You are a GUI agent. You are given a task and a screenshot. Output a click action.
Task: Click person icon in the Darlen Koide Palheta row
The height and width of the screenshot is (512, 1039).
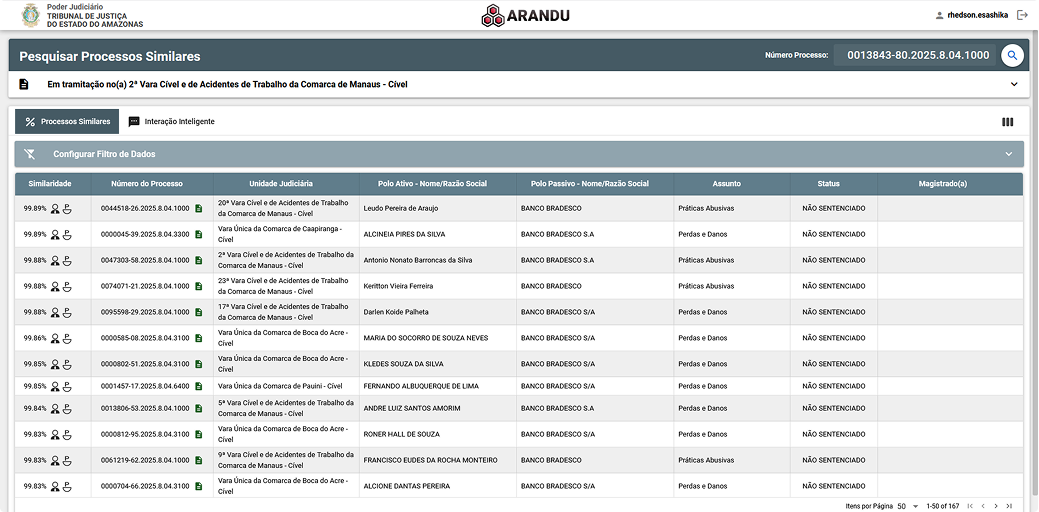pos(56,312)
